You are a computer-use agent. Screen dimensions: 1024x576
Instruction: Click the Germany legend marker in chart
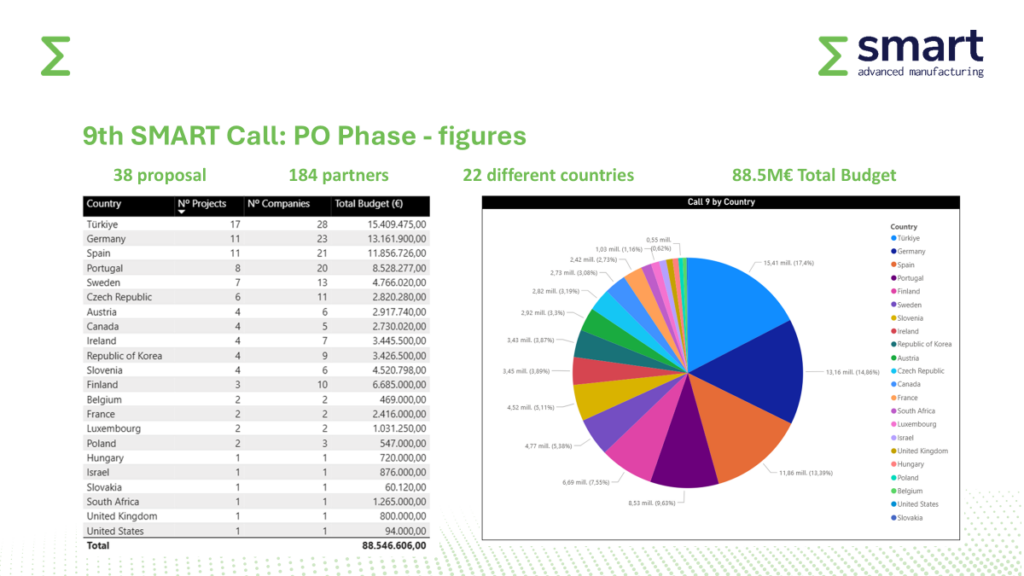tap(893, 252)
